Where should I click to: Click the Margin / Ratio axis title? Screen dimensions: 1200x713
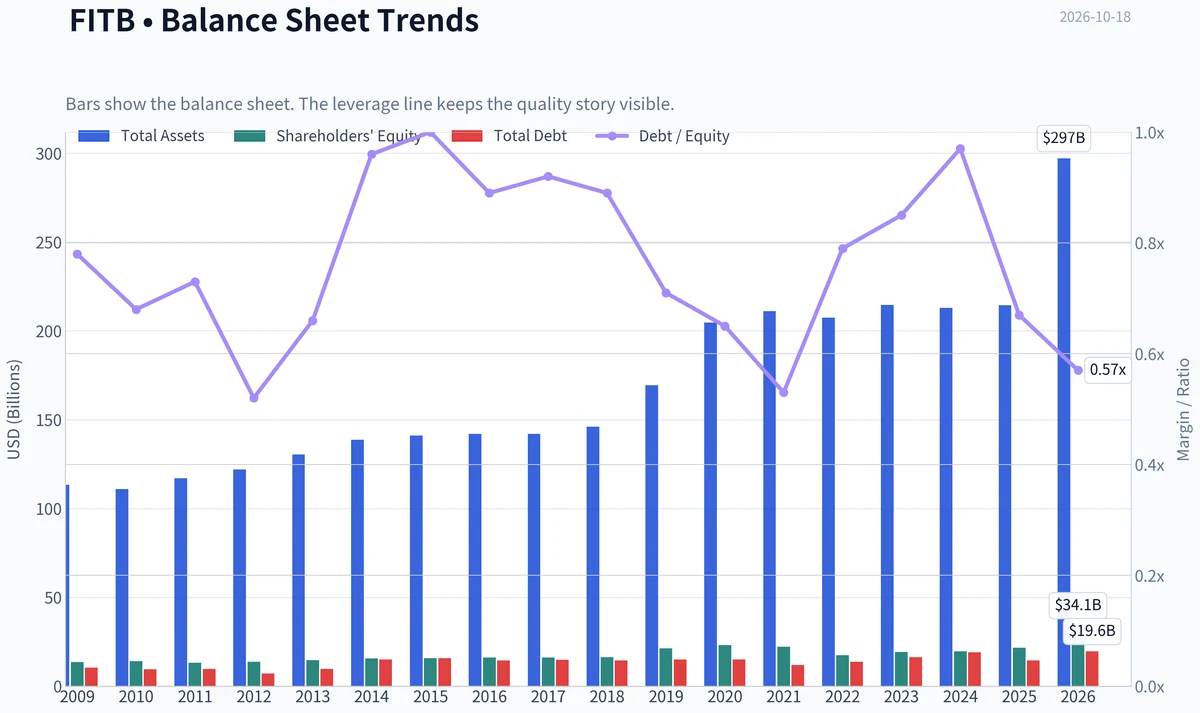click(x=1183, y=409)
